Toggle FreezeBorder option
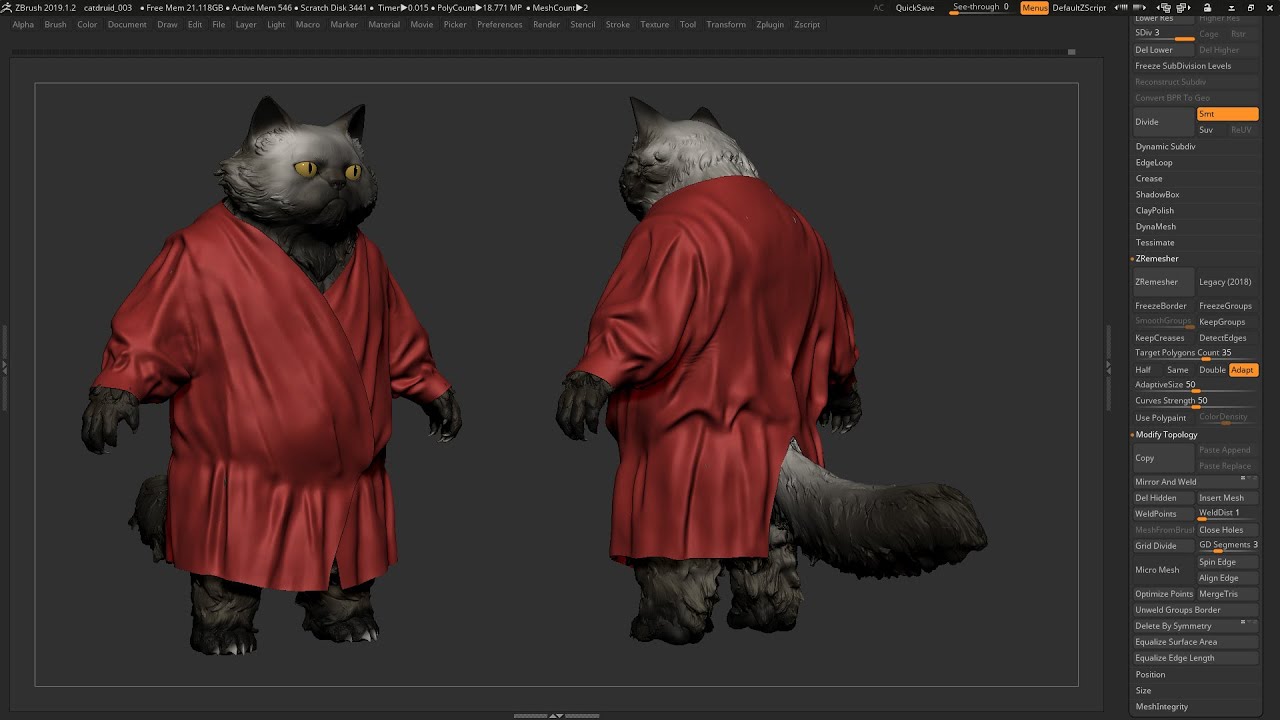Image resolution: width=1280 pixels, height=720 pixels. tap(1163, 306)
